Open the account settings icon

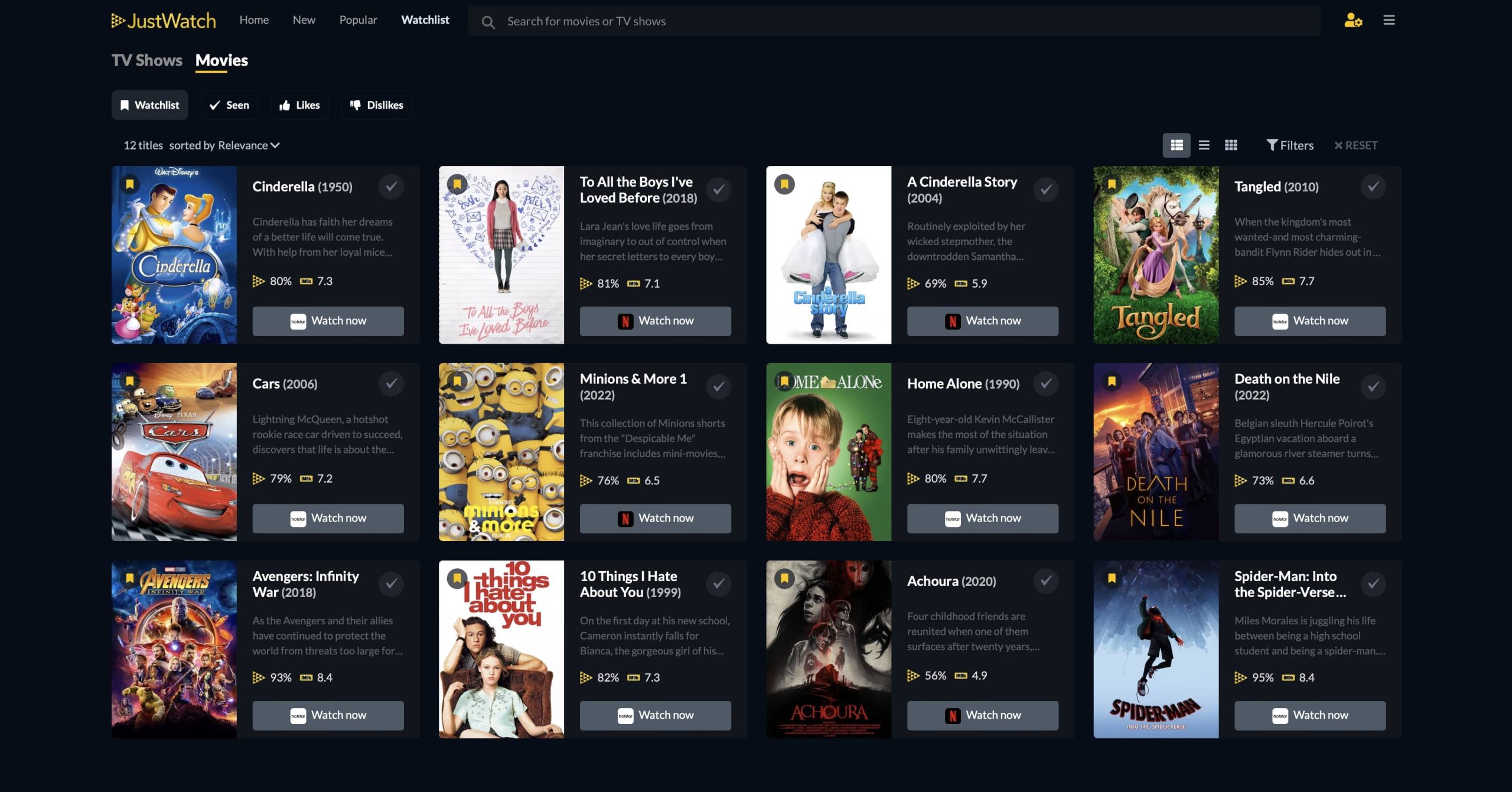1353,21
